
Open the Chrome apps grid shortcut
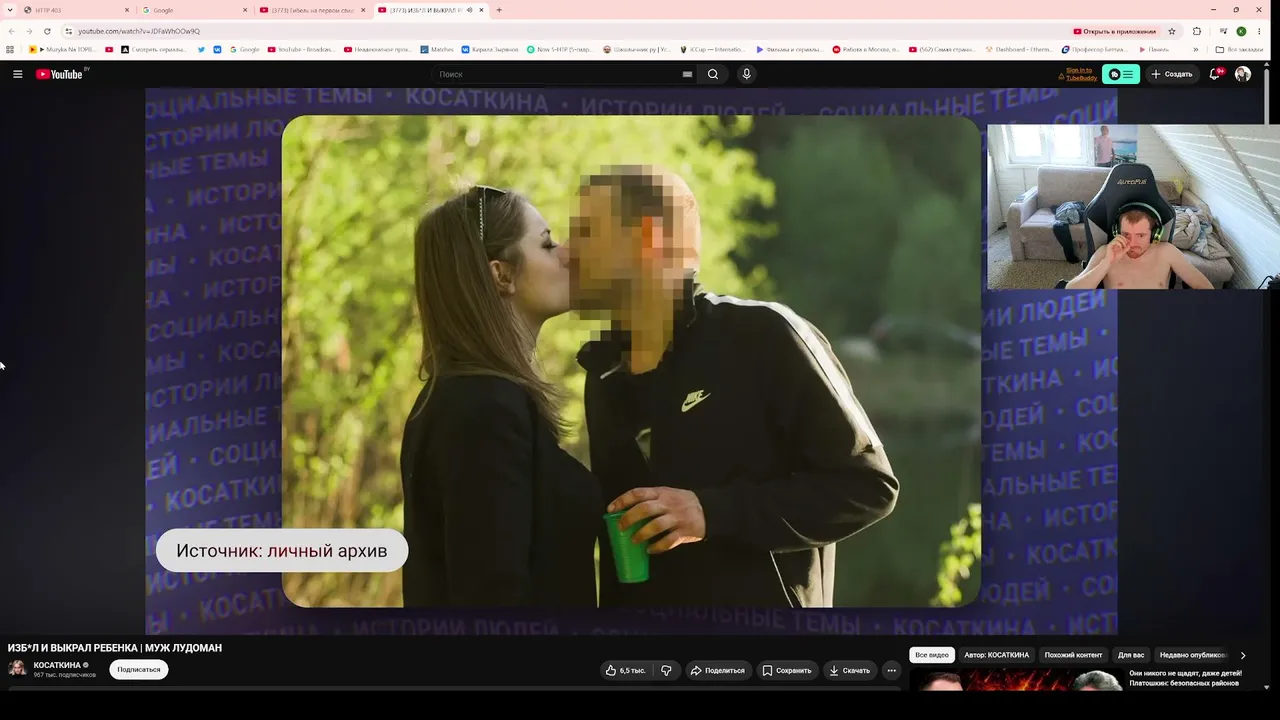click(10, 49)
